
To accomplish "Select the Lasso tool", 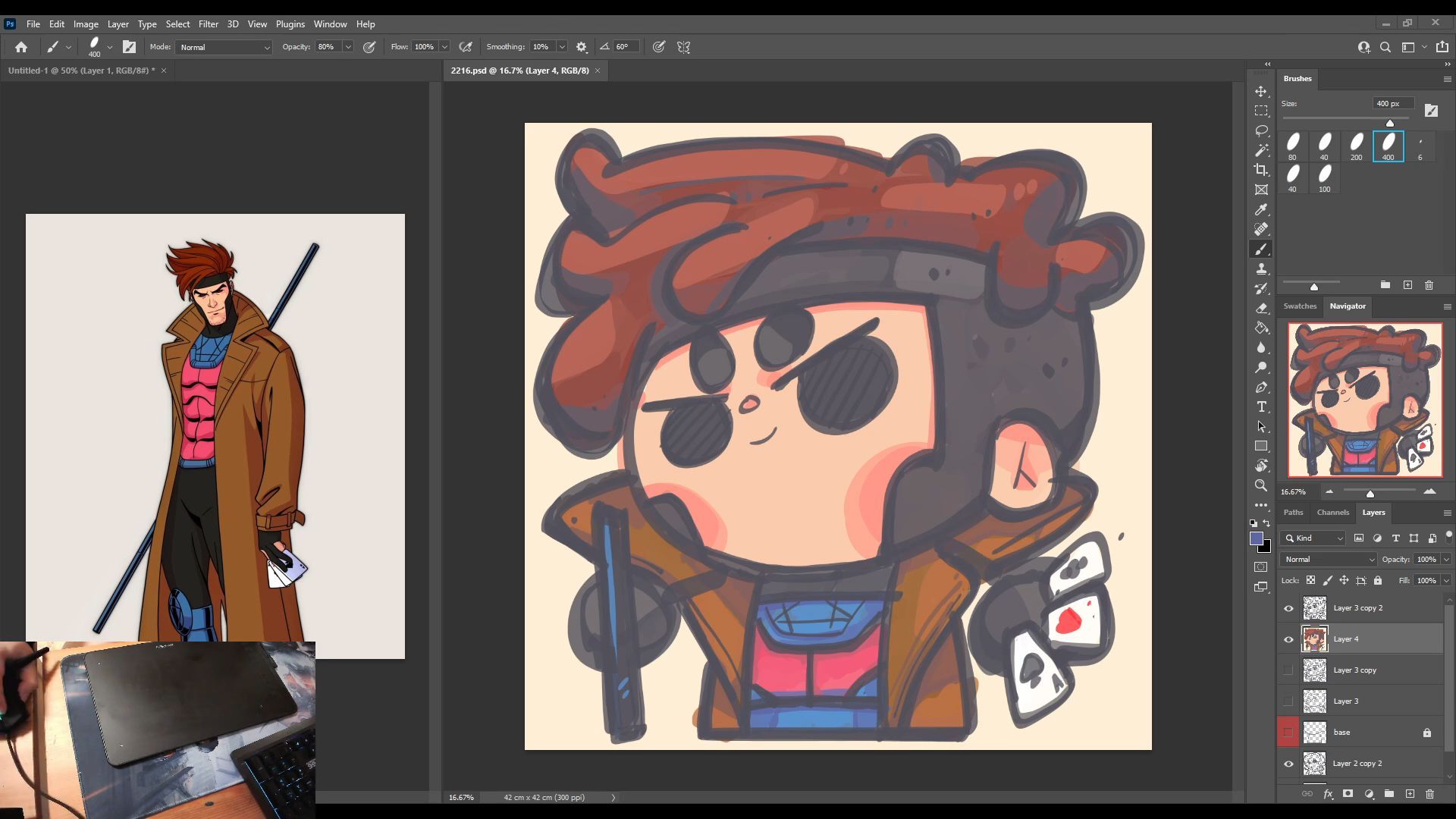I will 1261,130.
